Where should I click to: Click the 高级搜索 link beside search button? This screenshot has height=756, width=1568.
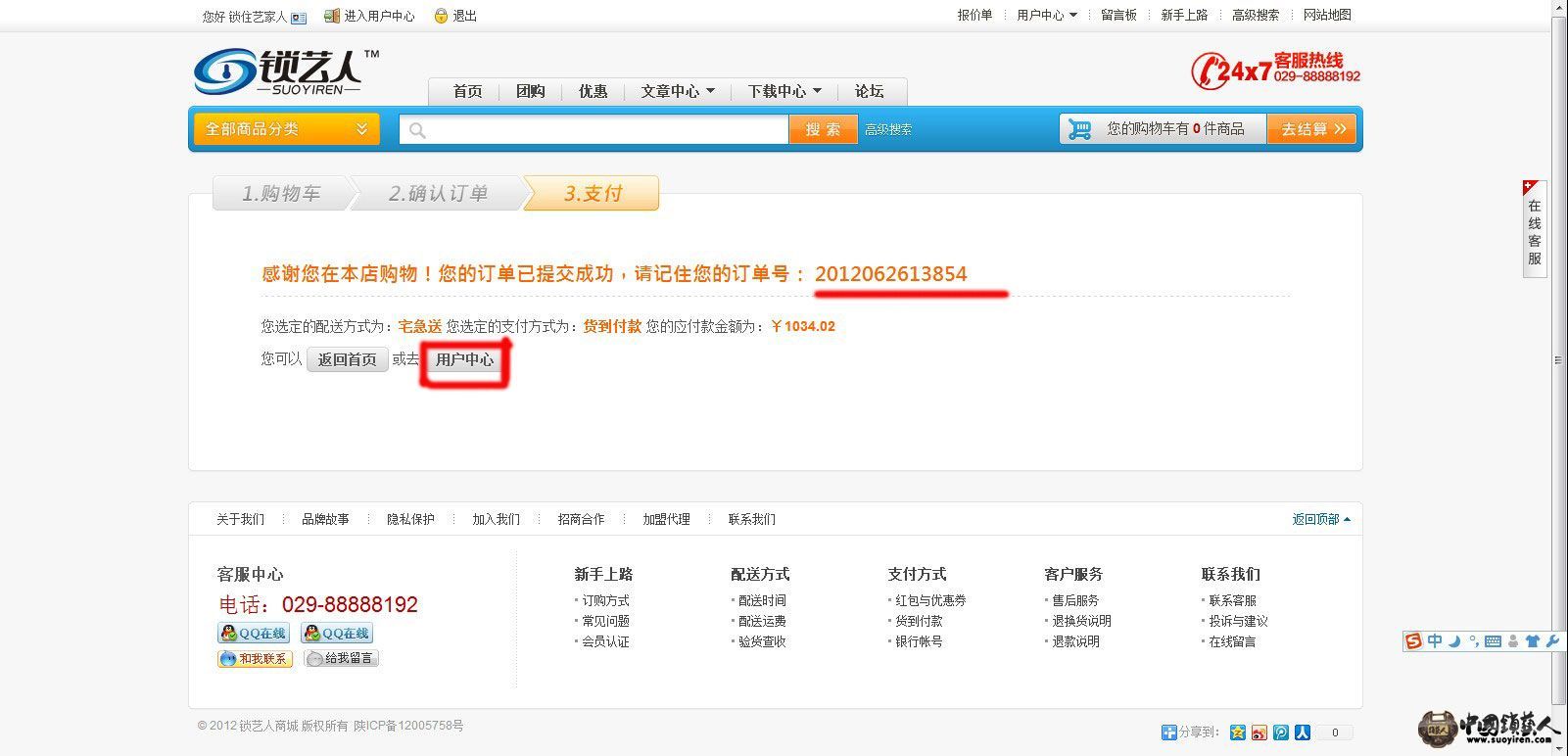pos(887,129)
